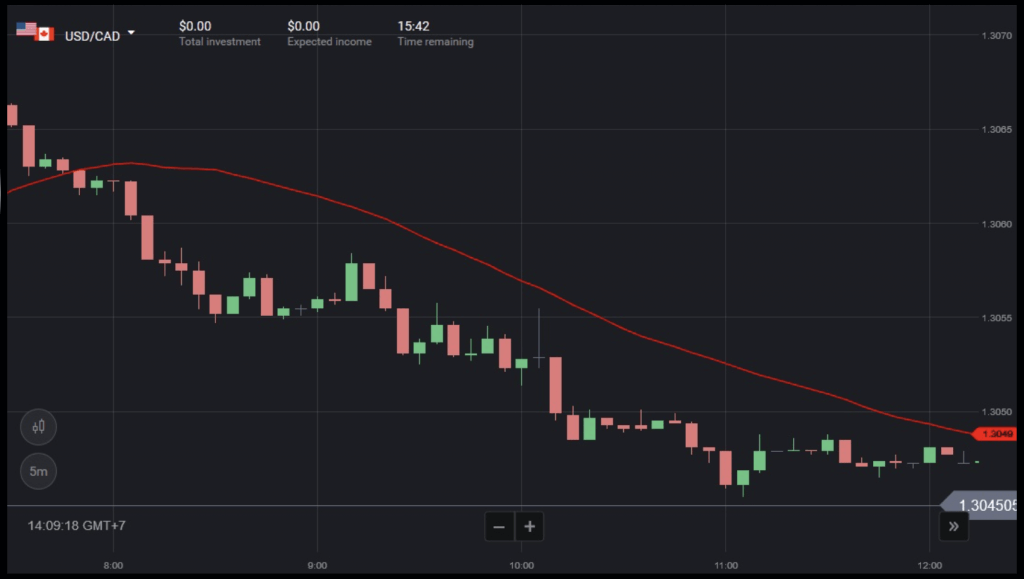This screenshot has height=579, width=1024.
Task: Open the candlestick chart type button
Action: 39,427
